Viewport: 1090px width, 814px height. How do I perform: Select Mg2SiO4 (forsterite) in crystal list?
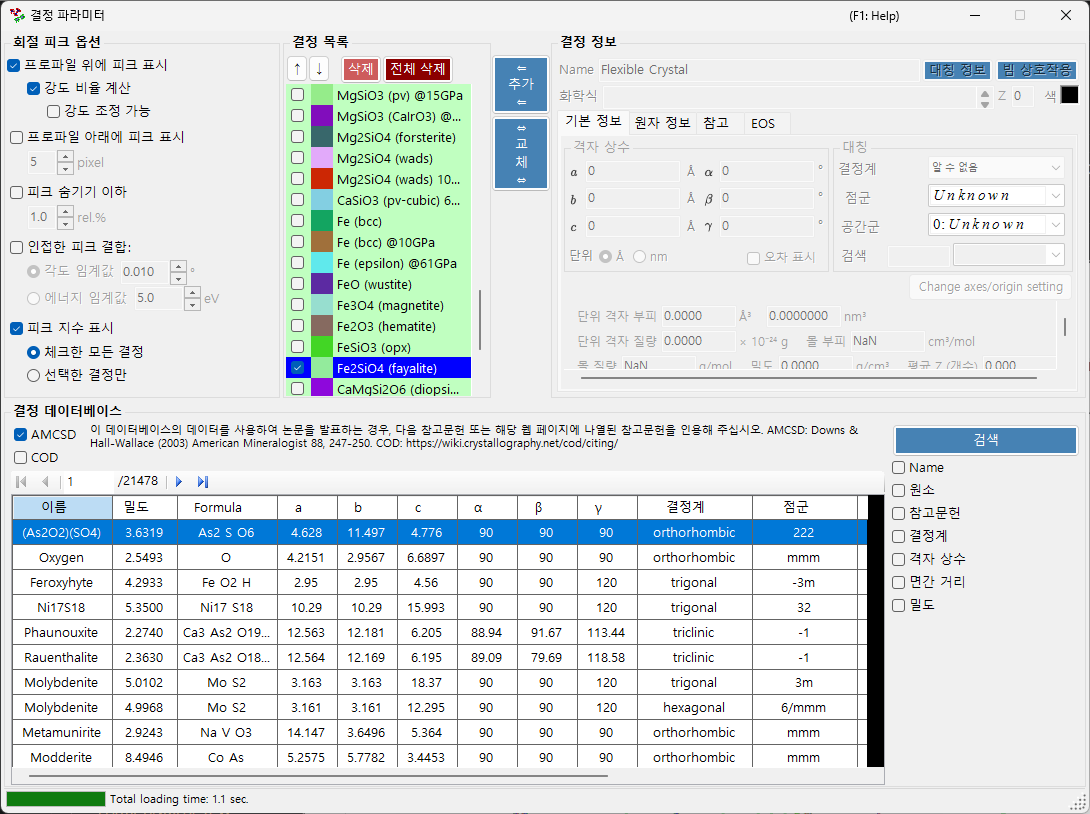(396, 138)
